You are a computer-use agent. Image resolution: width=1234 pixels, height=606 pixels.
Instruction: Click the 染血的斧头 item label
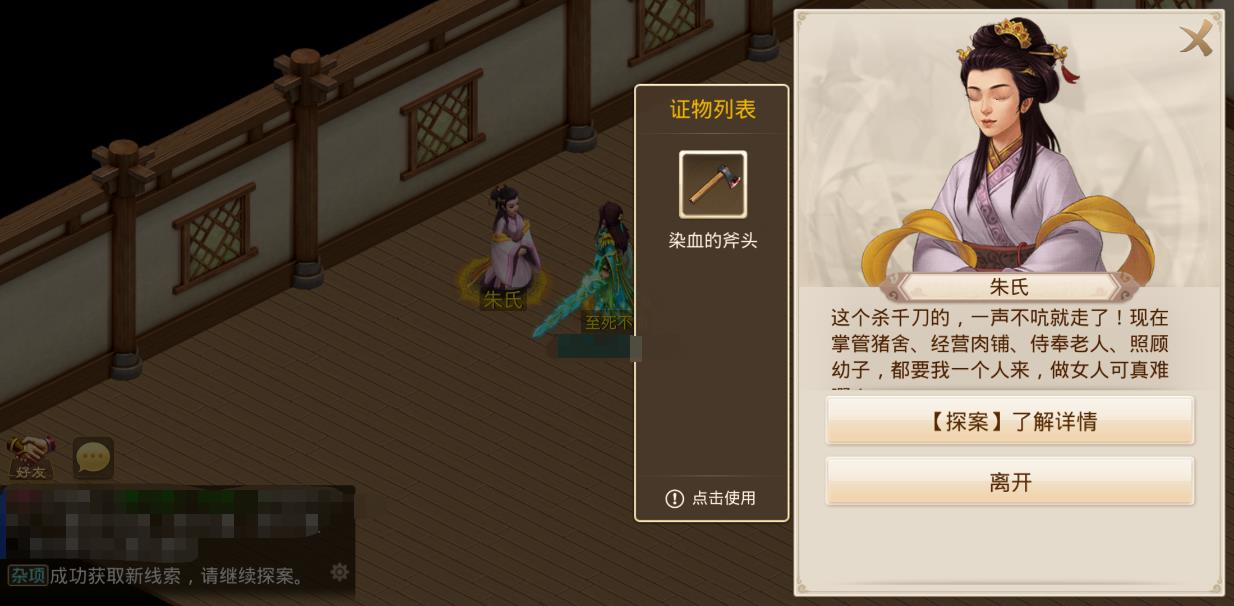[713, 241]
